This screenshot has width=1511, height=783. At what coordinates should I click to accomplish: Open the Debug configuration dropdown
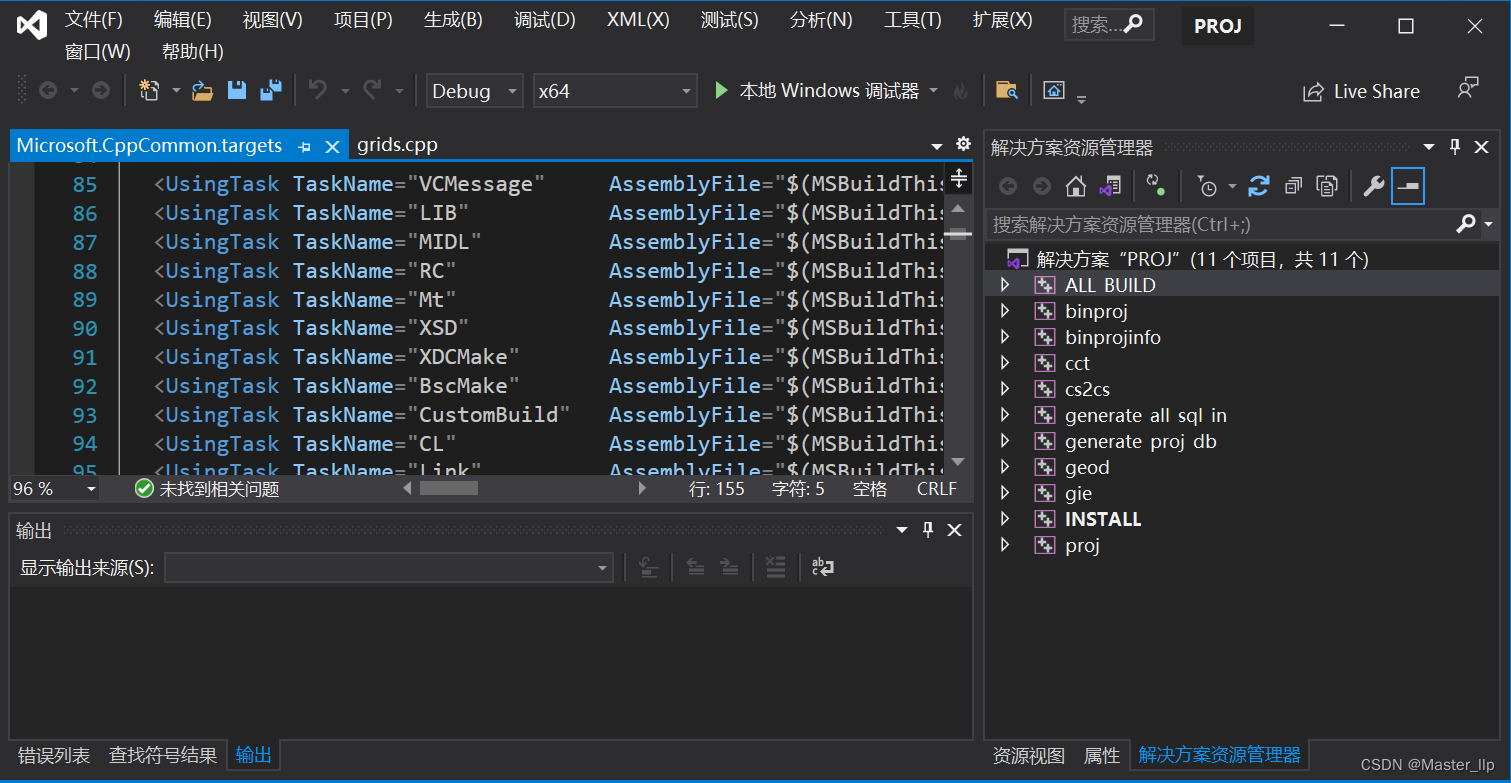(474, 91)
